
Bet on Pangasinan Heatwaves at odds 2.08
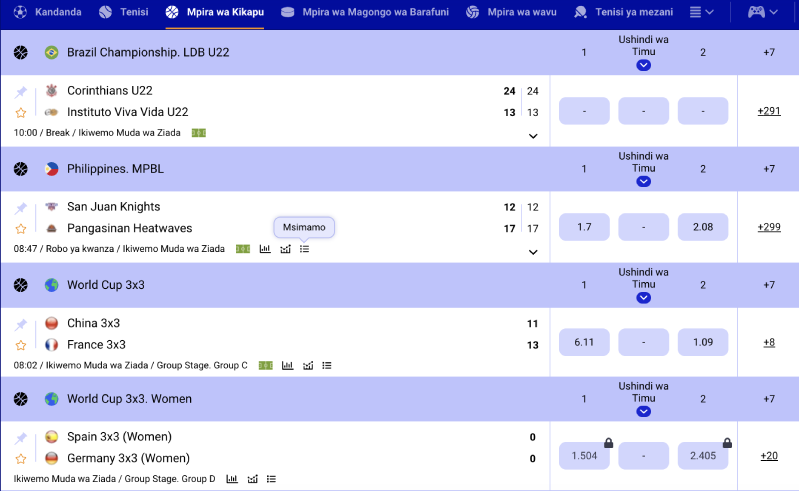coord(703,227)
